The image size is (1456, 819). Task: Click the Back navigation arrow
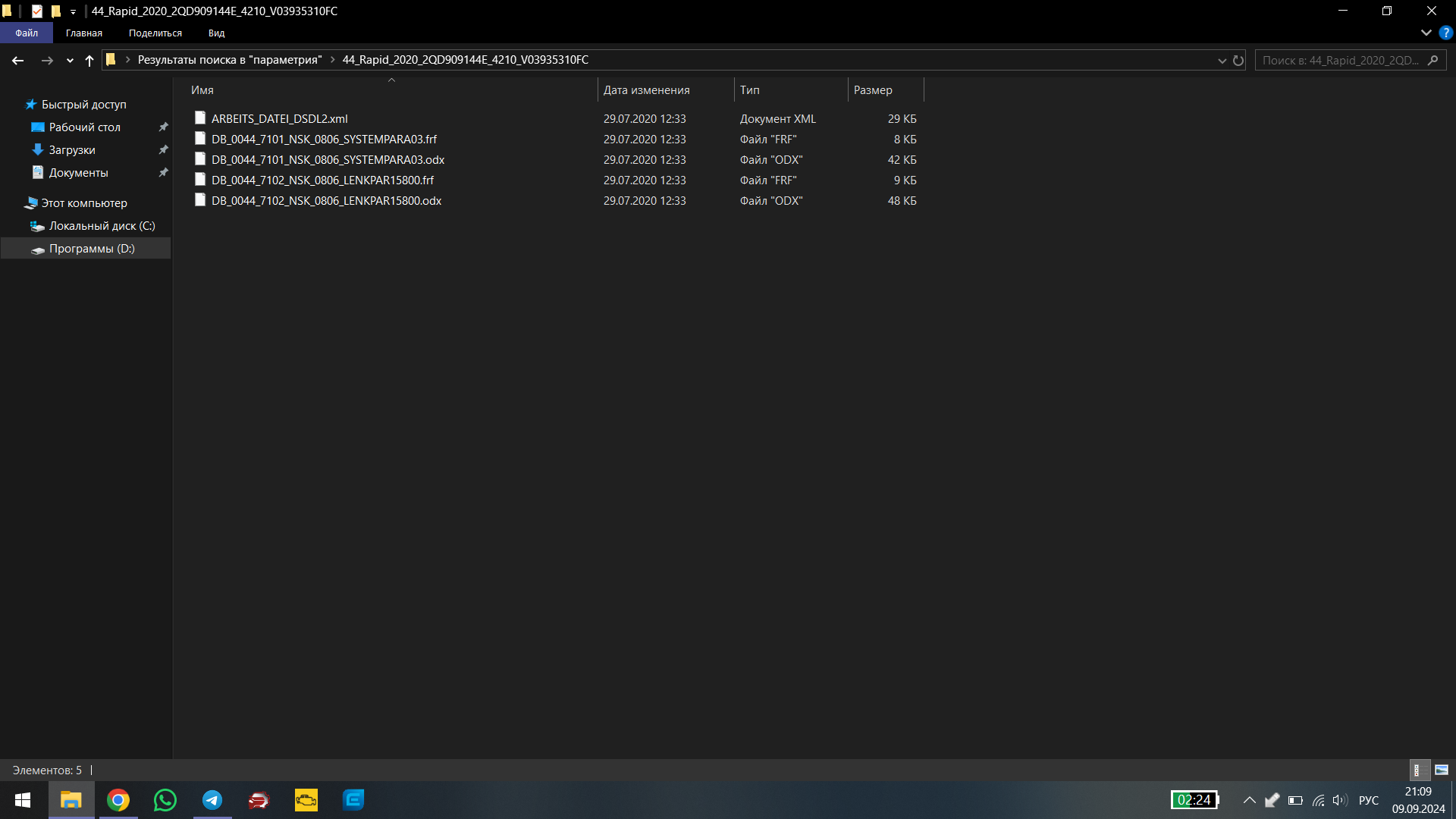coord(18,60)
